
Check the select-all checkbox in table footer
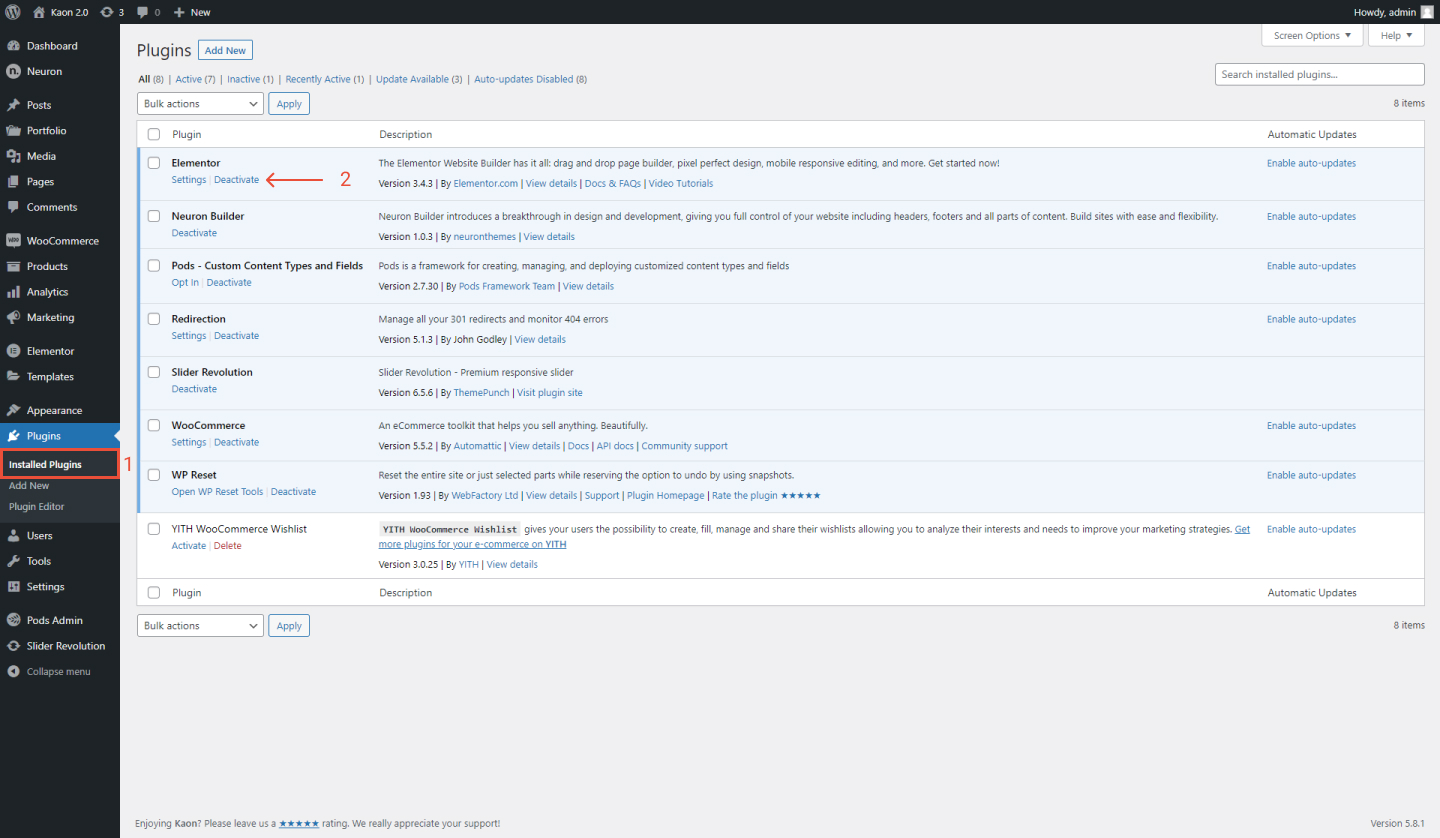click(154, 592)
